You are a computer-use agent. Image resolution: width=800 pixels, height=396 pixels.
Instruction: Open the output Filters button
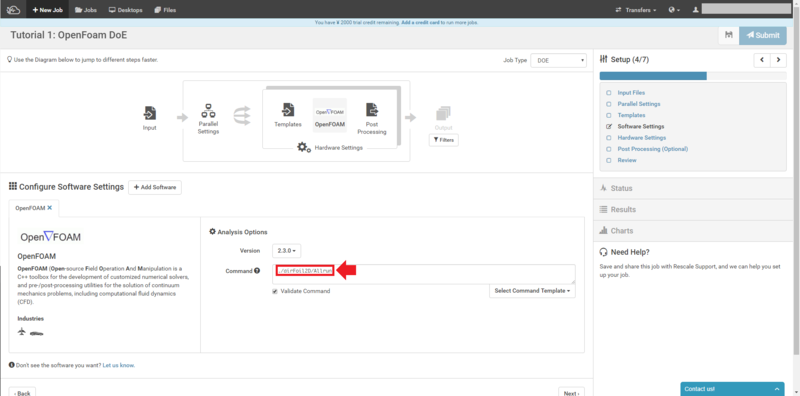(x=443, y=140)
